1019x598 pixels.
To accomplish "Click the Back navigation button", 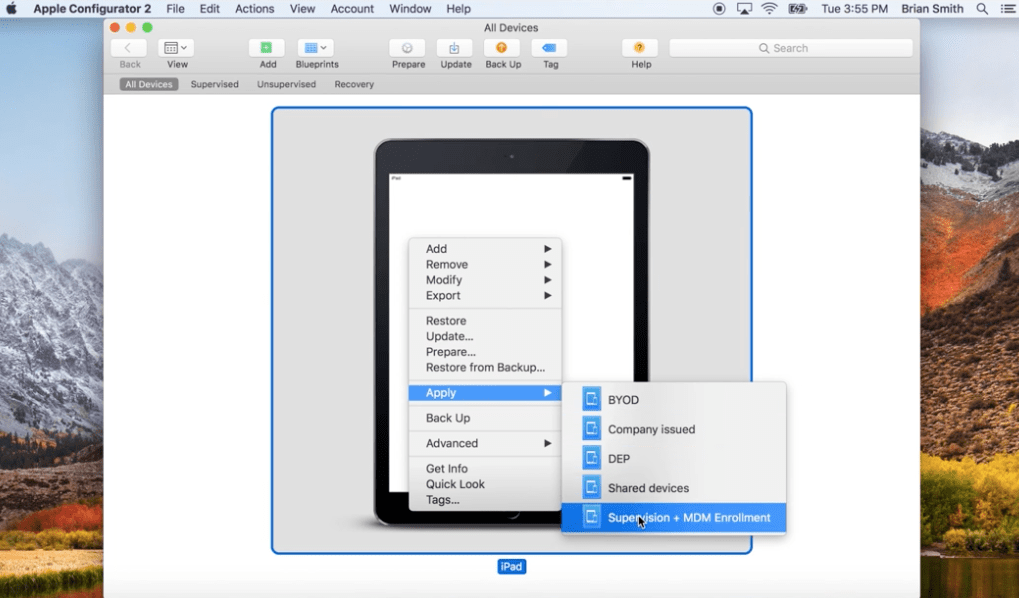I will (x=128, y=47).
